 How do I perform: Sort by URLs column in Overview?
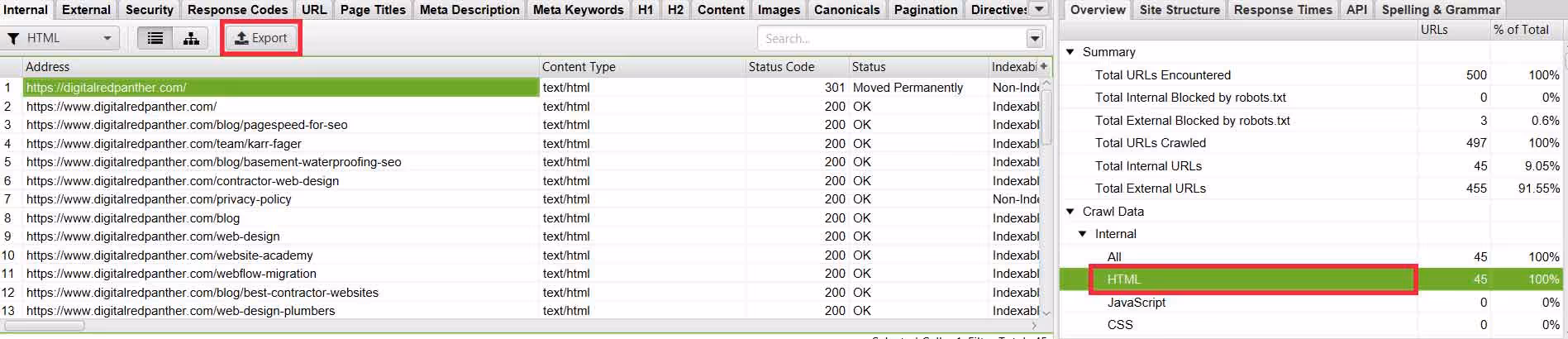pos(1453,29)
